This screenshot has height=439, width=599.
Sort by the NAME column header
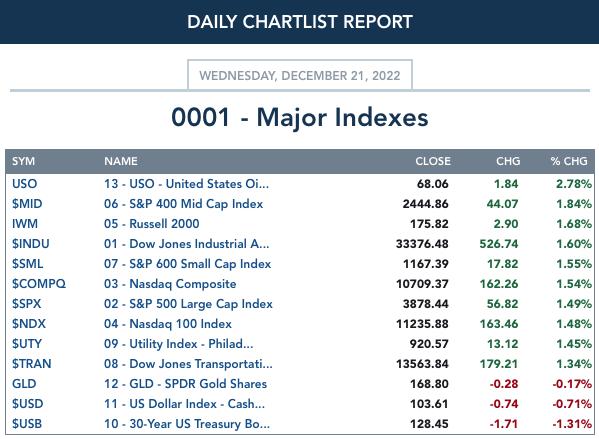[121, 161]
